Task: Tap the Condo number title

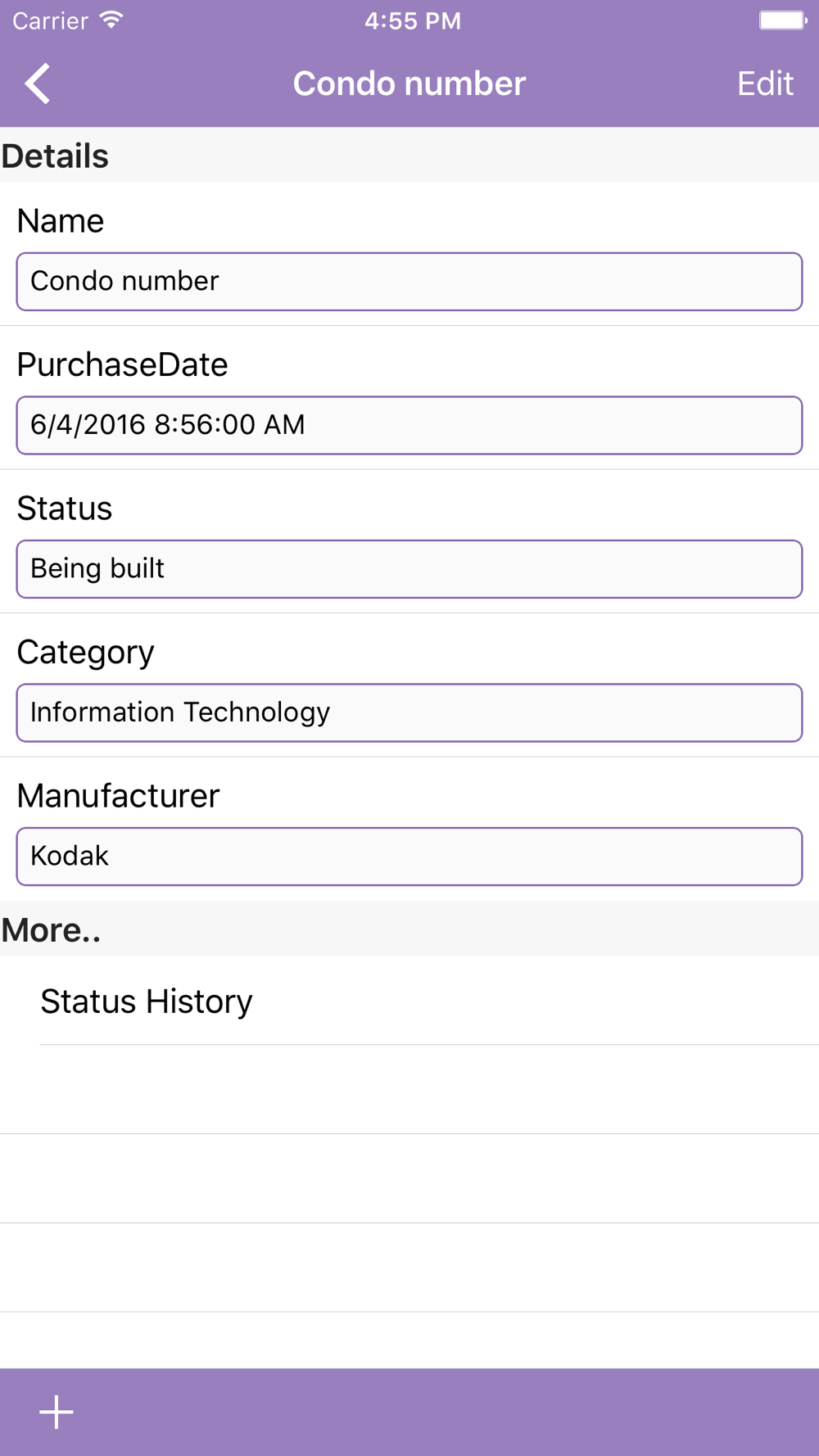Action: point(409,84)
